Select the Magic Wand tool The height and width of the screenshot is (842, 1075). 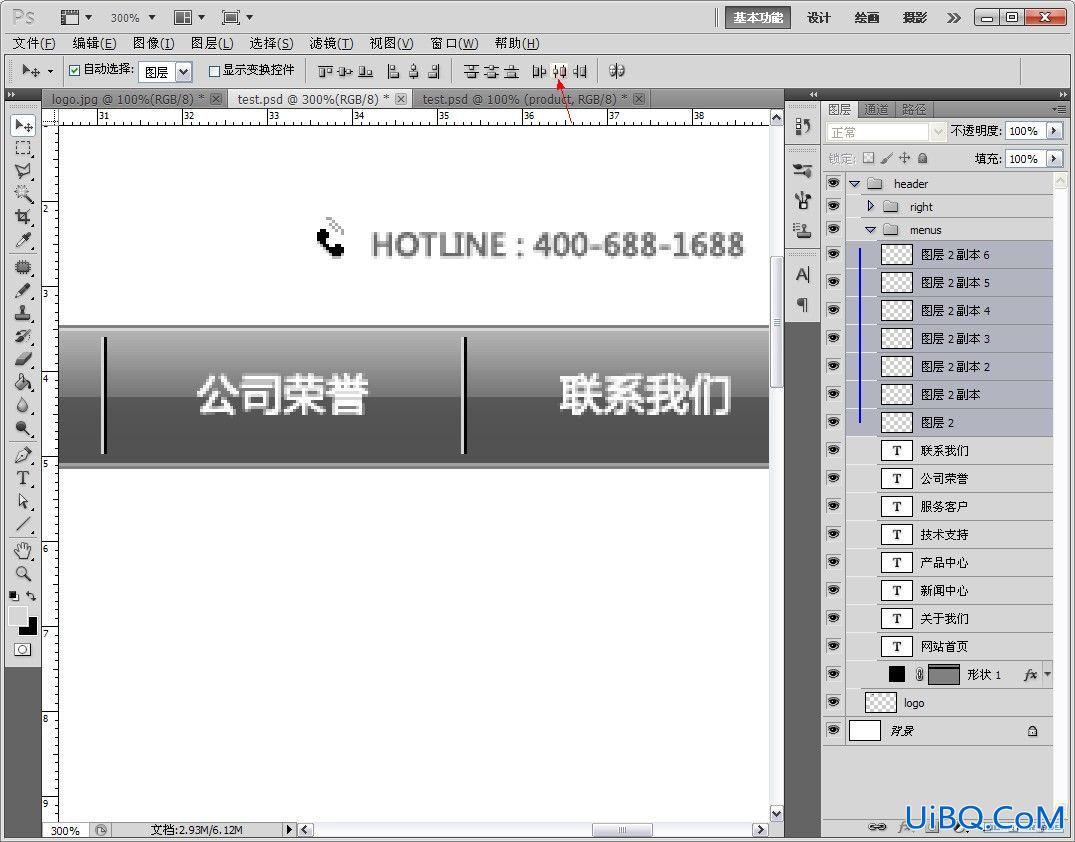click(x=23, y=194)
